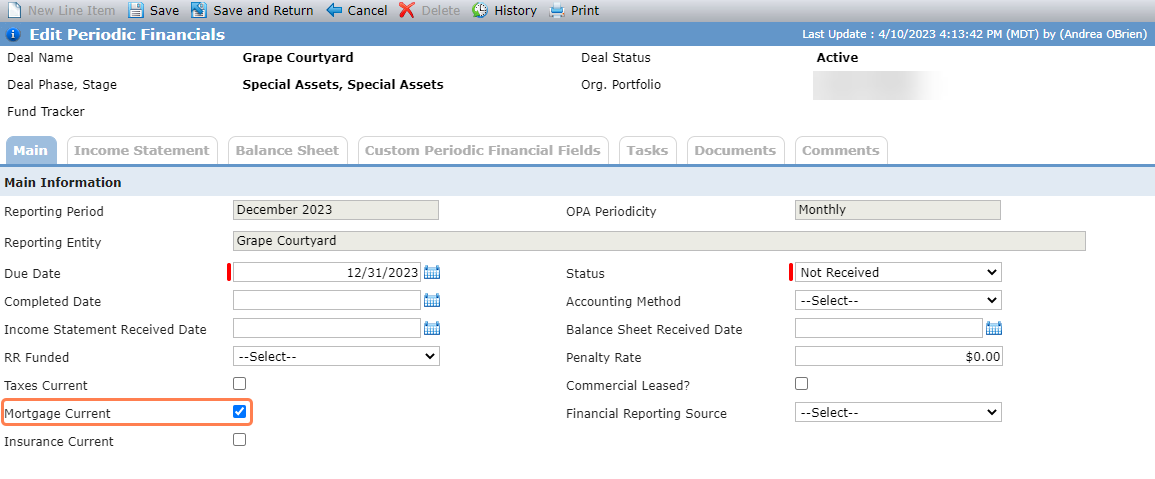This screenshot has width=1155, height=479.
Task: Open History via the clock icon
Action: pyautogui.click(x=480, y=10)
